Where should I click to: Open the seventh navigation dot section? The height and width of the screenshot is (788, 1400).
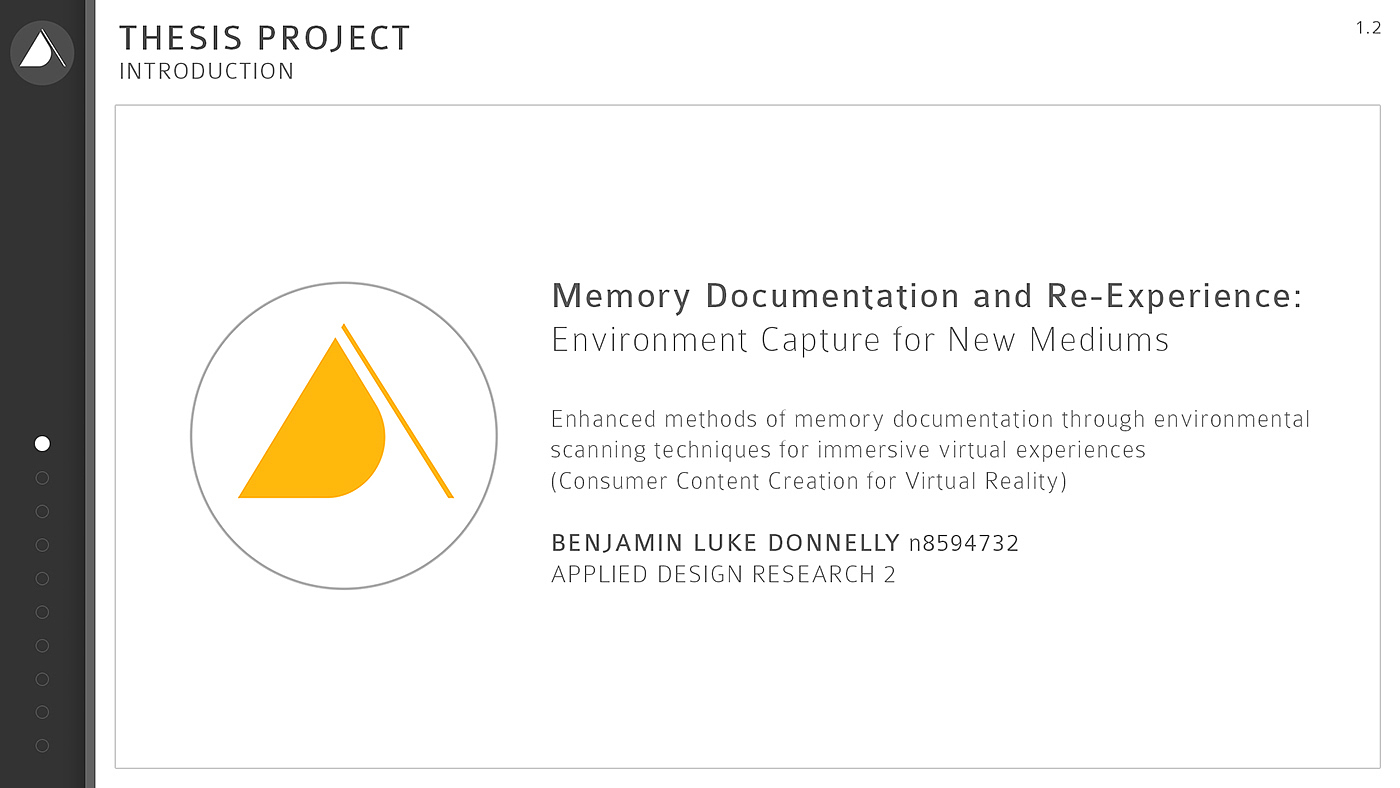point(42,645)
